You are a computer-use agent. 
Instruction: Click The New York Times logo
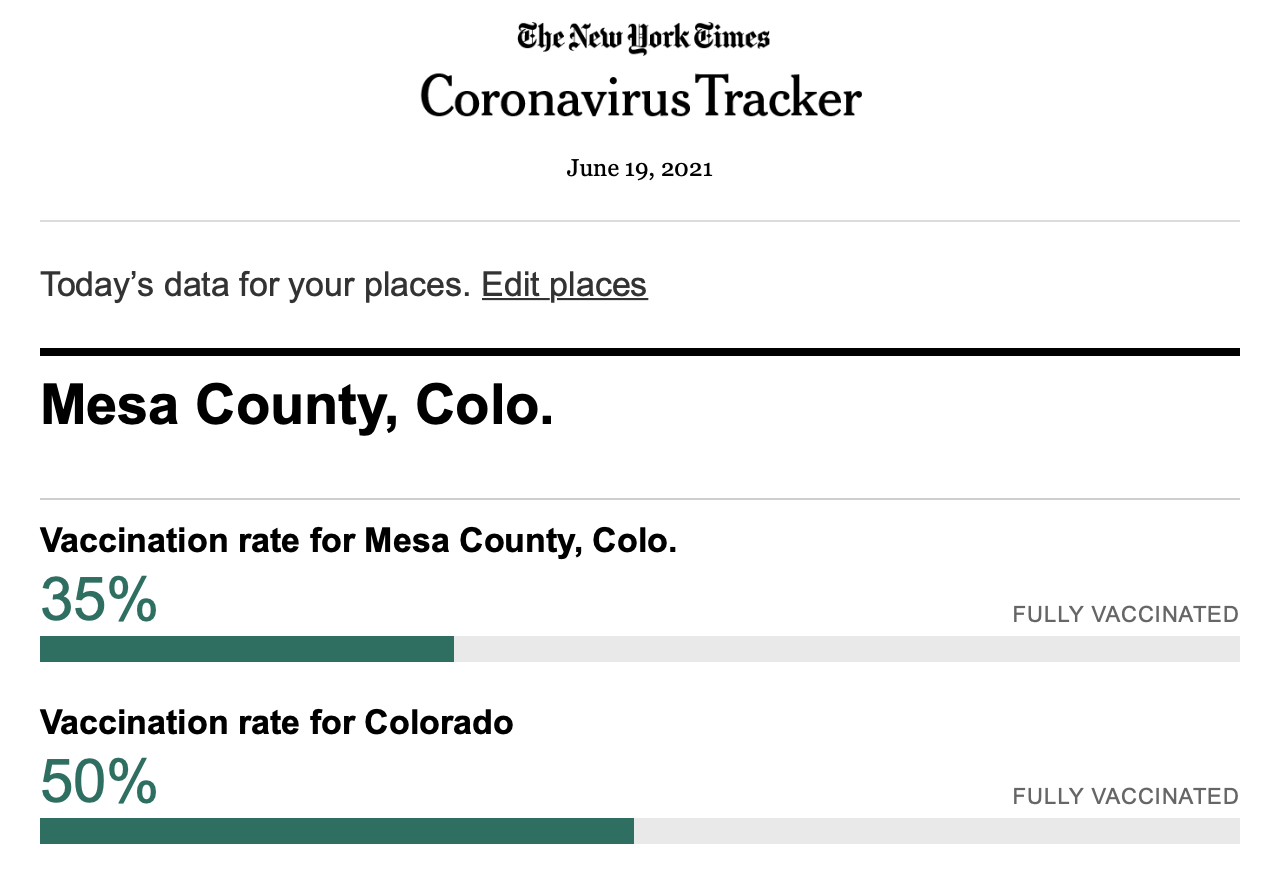point(643,38)
